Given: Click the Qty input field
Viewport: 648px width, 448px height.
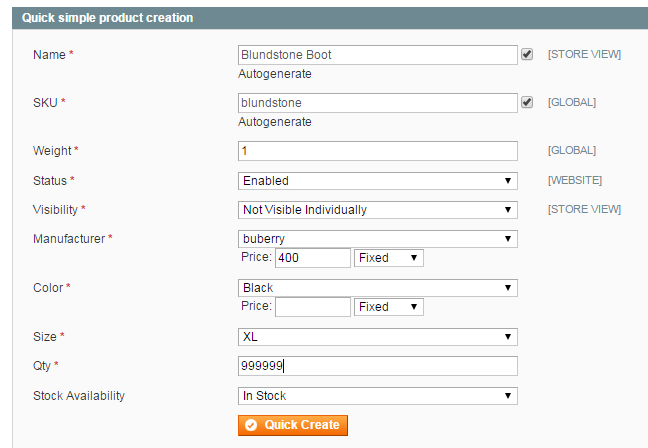Looking at the screenshot, I should click(x=377, y=366).
